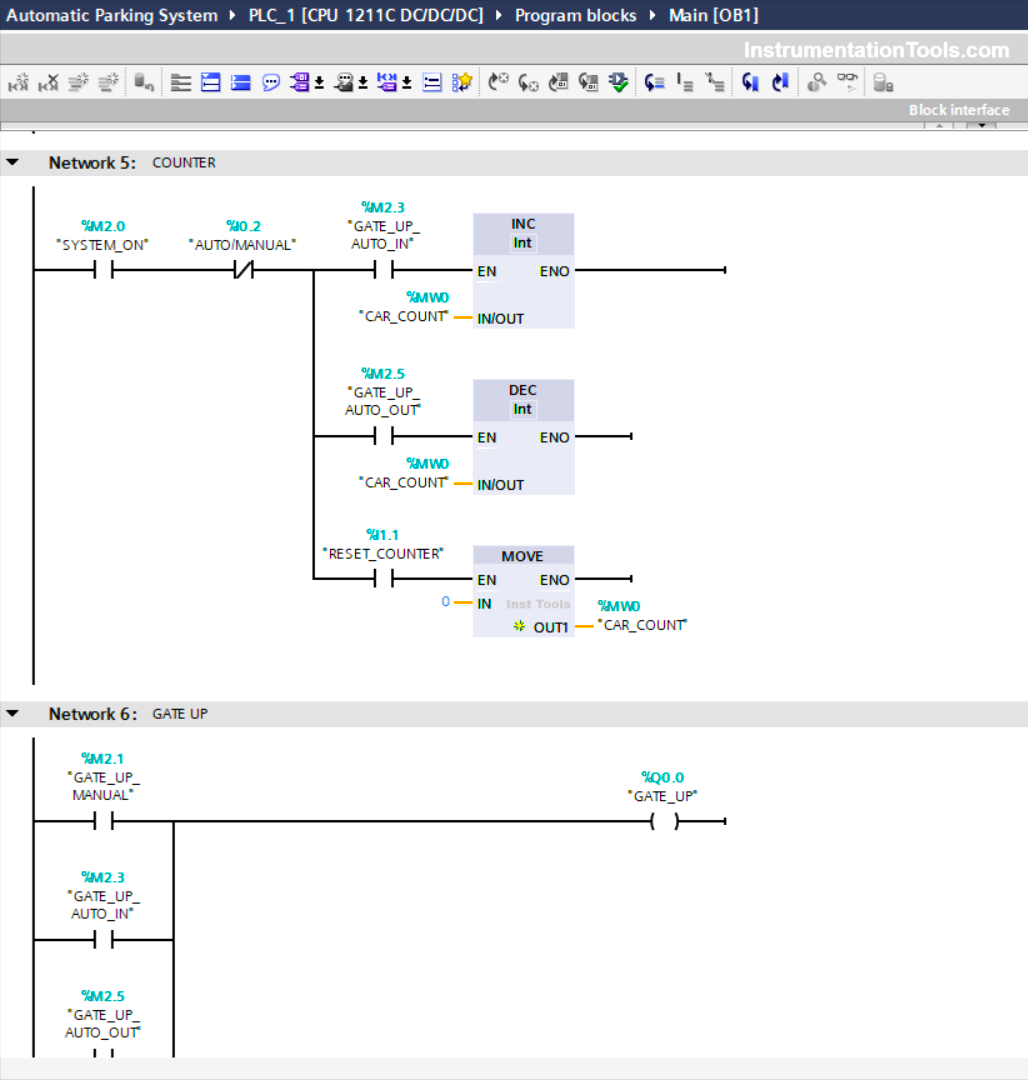Click the Close all networks icon
1028x1080 pixels.
[241, 83]
